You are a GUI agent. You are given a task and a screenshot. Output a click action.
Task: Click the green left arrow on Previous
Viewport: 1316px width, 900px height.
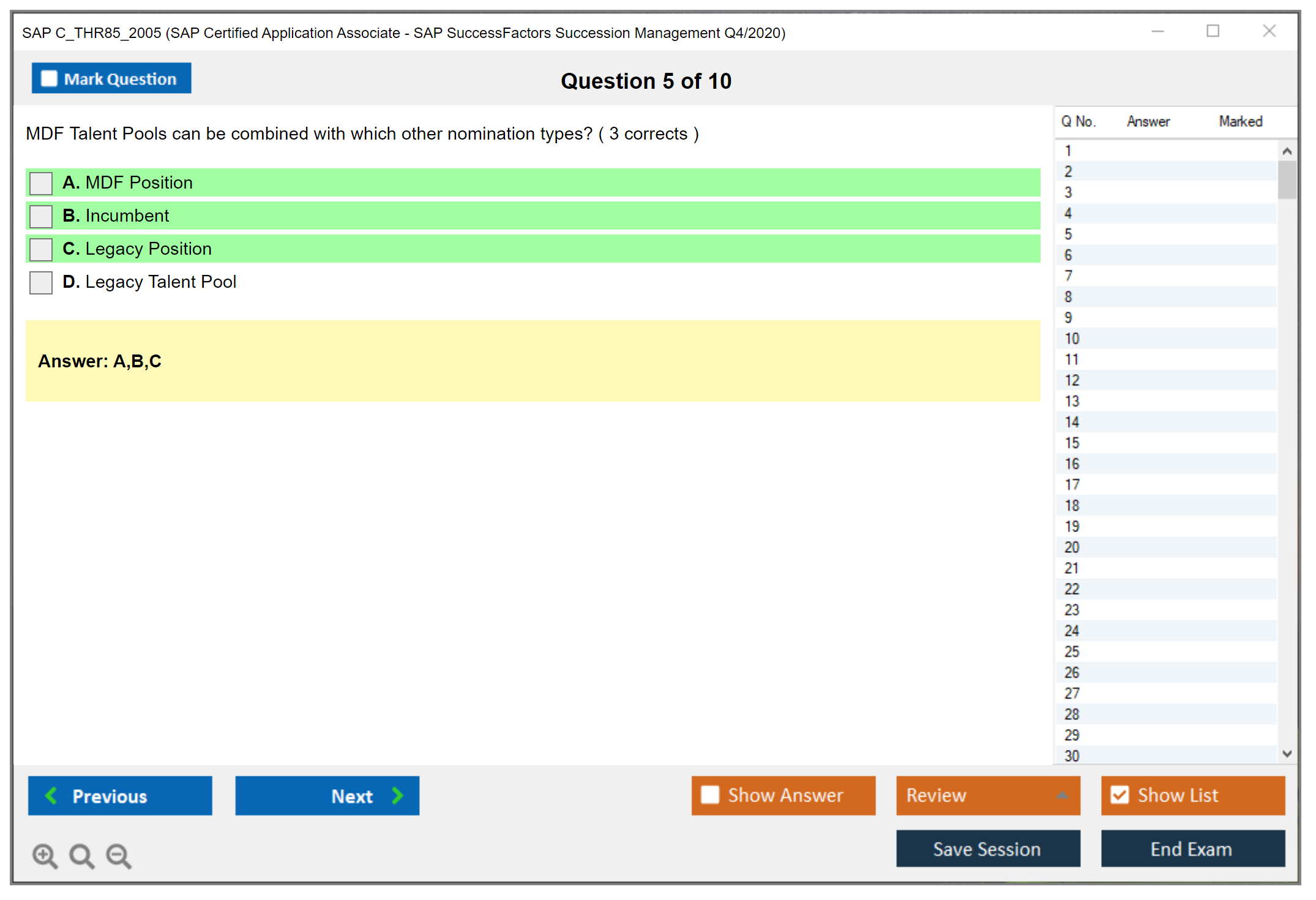[x=51, y=795]
